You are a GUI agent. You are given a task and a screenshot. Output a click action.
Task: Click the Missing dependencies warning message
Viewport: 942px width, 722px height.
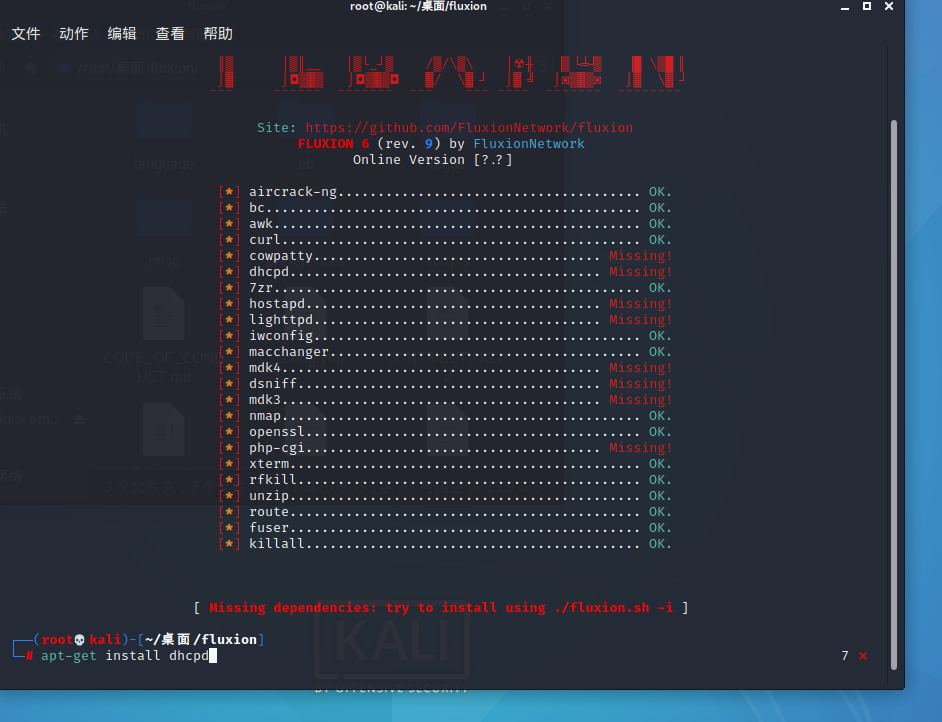pyautogui.click(x=441, y=608)
